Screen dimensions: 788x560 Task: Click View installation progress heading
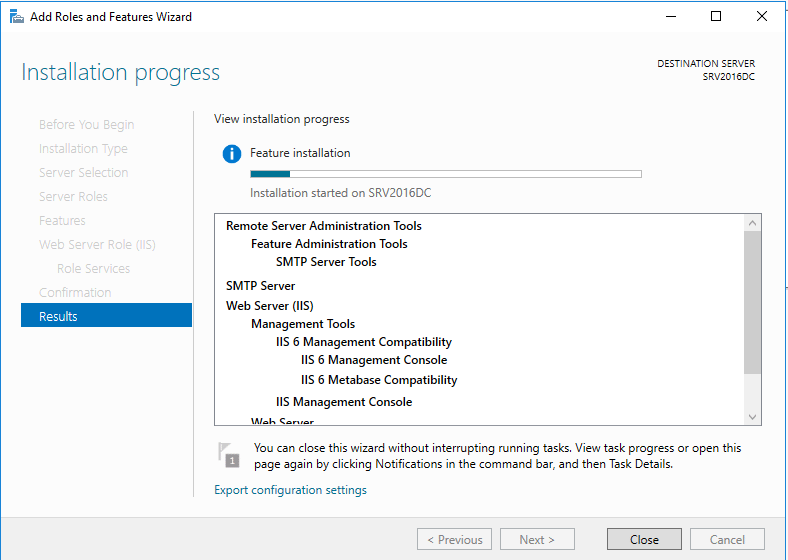[281, 119]
